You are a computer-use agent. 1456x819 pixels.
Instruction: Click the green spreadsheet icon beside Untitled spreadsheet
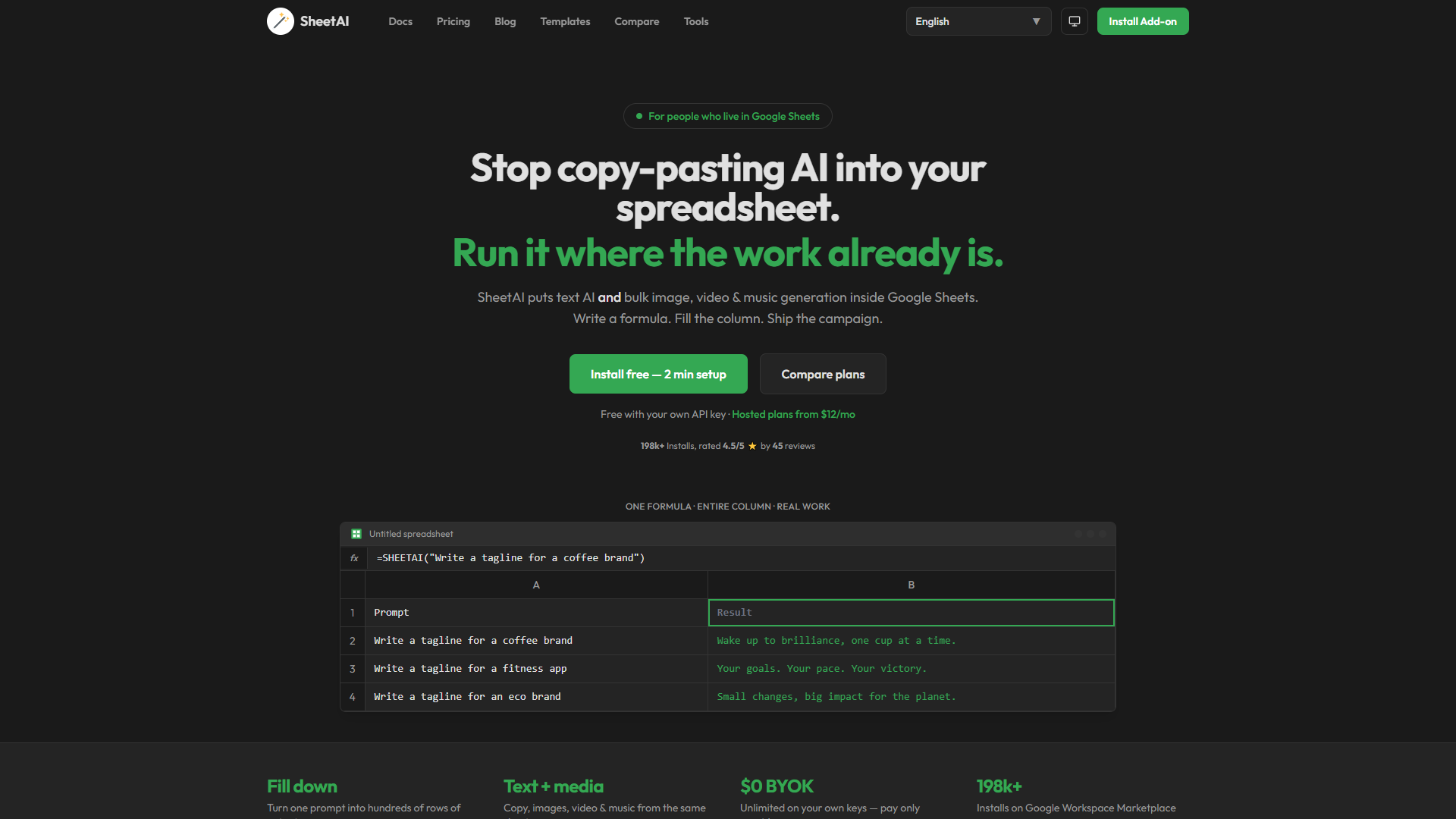tap(356, 534)
